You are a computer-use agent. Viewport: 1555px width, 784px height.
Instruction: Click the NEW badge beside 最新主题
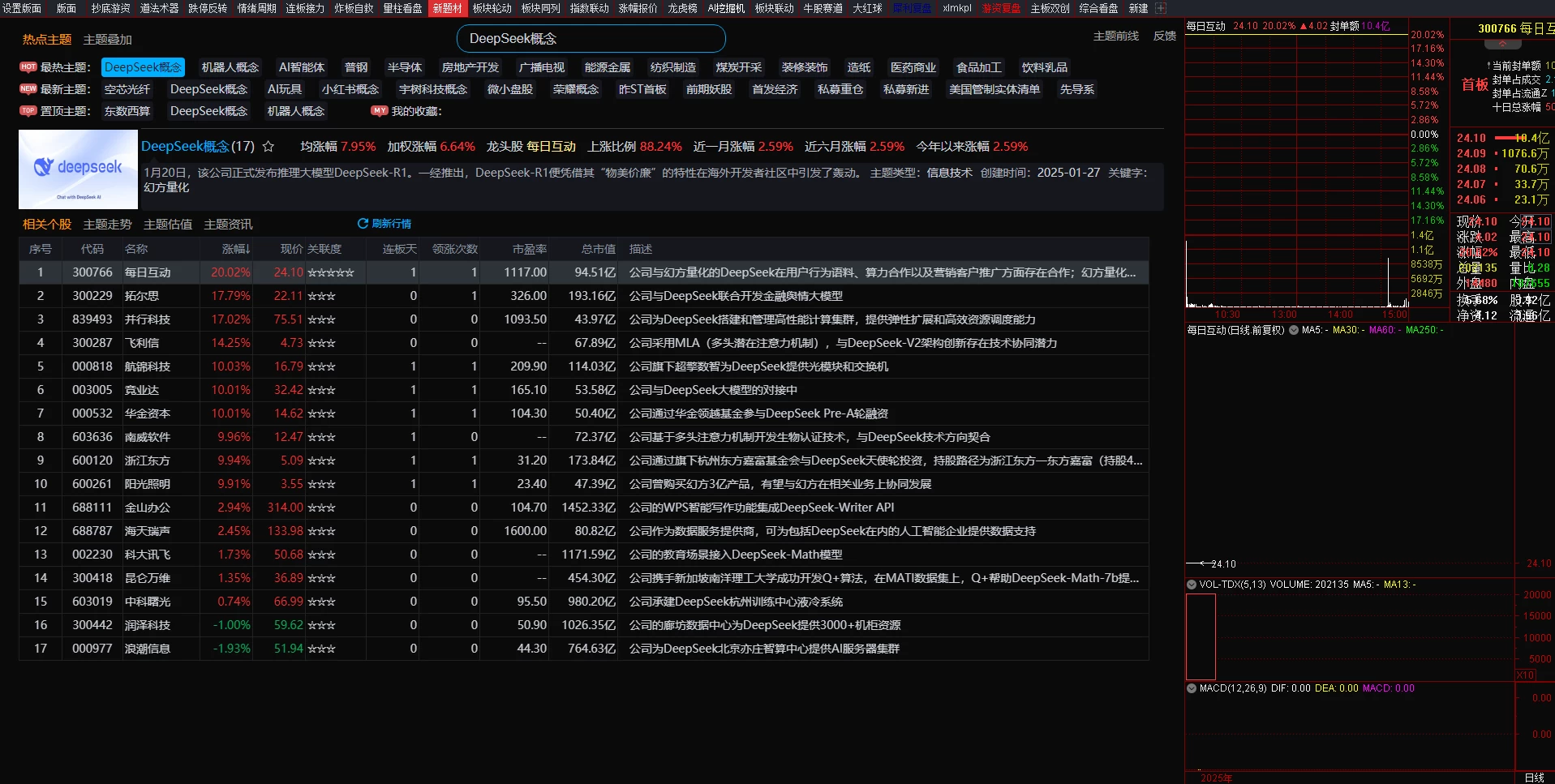coord(28,89)
